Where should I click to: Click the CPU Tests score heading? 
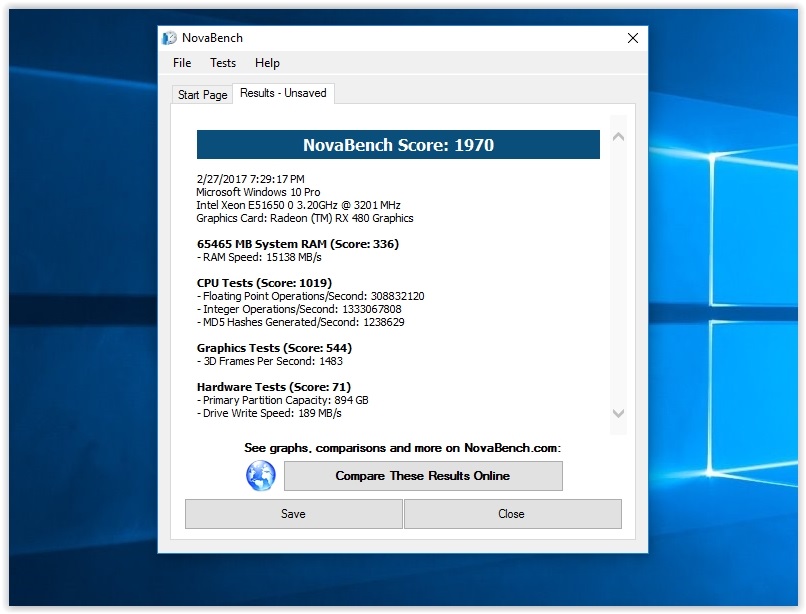tap(264, 283)
